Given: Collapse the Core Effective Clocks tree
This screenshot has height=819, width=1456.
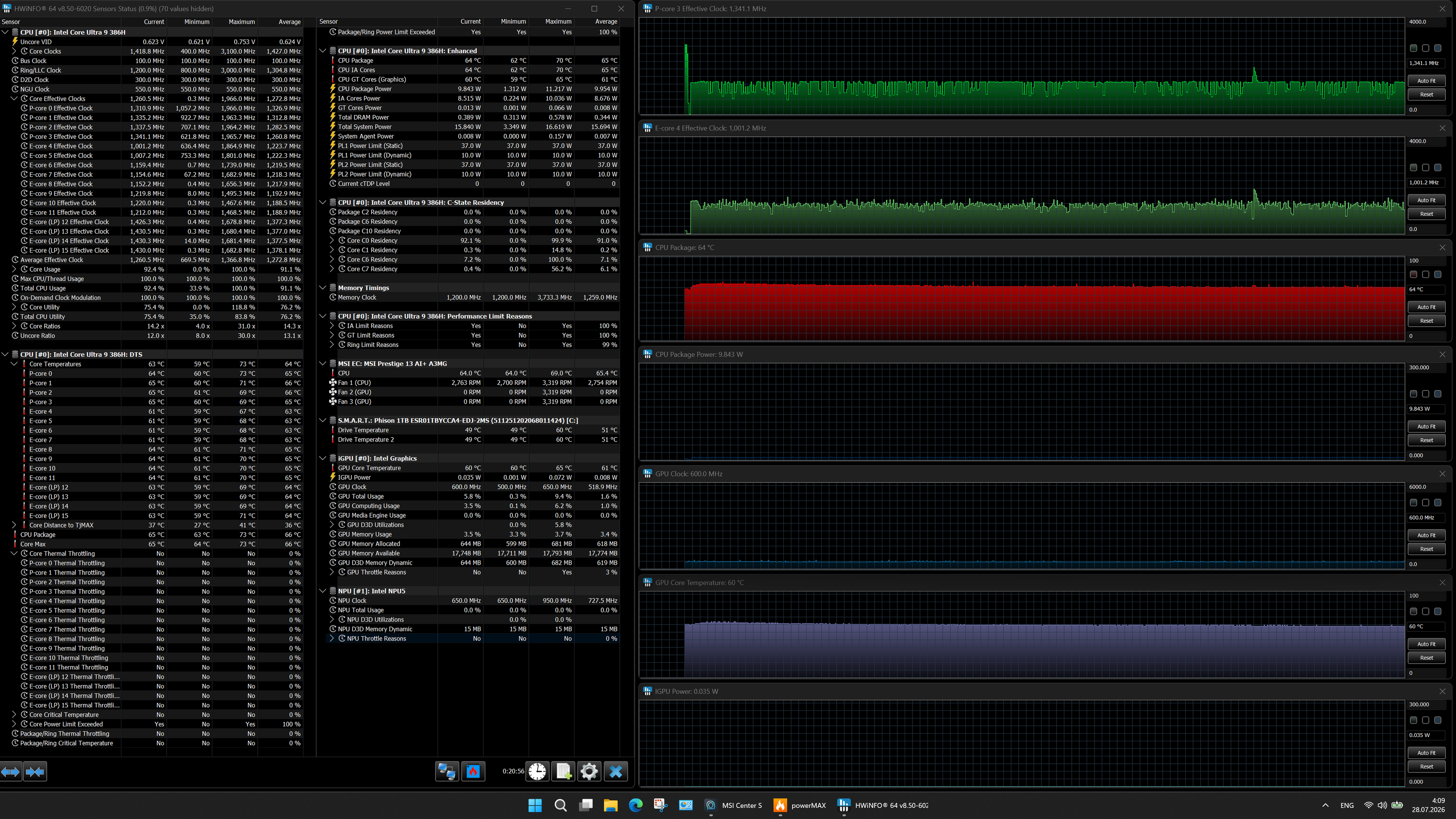Looking at the screenshot, I should tap(14, 98).
